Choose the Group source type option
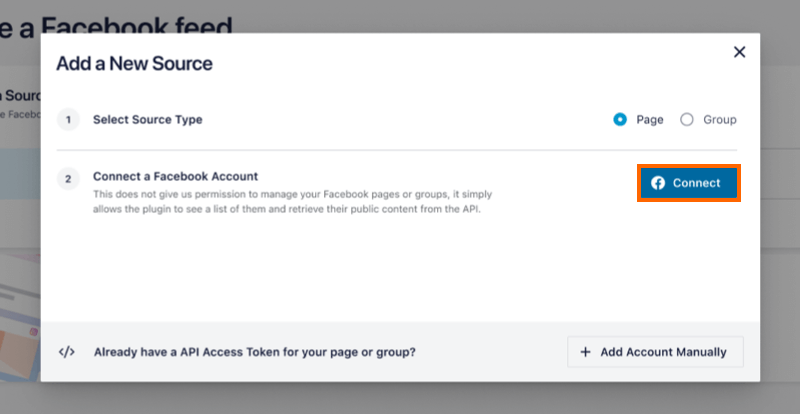Image resolution: width=800 pixels, height=414 pixels. tap(687, 119)
